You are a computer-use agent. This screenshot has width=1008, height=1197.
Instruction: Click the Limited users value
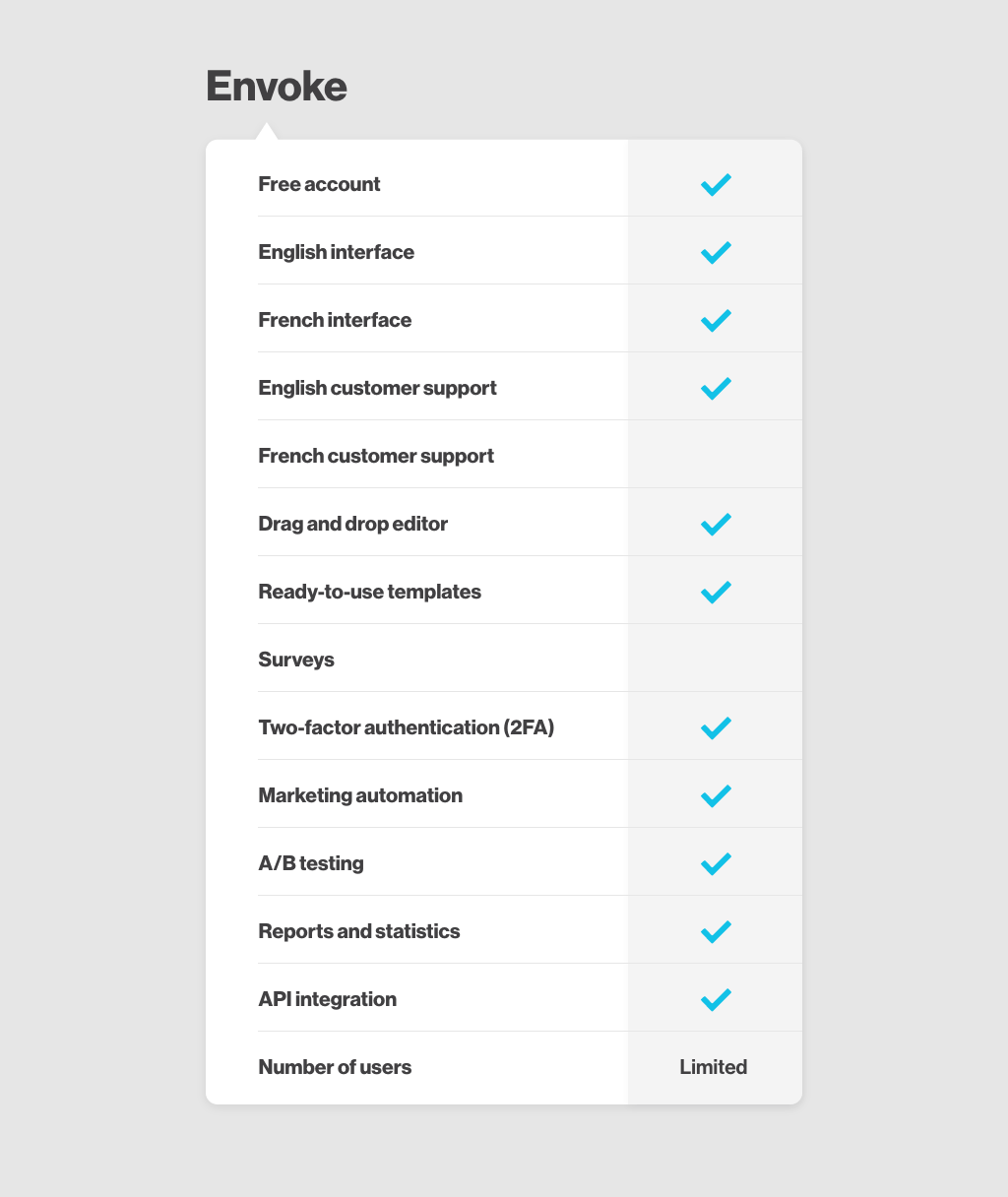click(714, 1067)
